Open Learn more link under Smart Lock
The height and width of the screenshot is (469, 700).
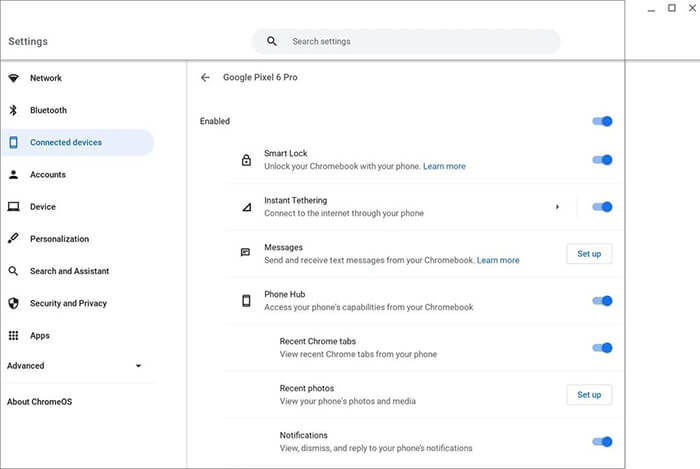point(444,166)
